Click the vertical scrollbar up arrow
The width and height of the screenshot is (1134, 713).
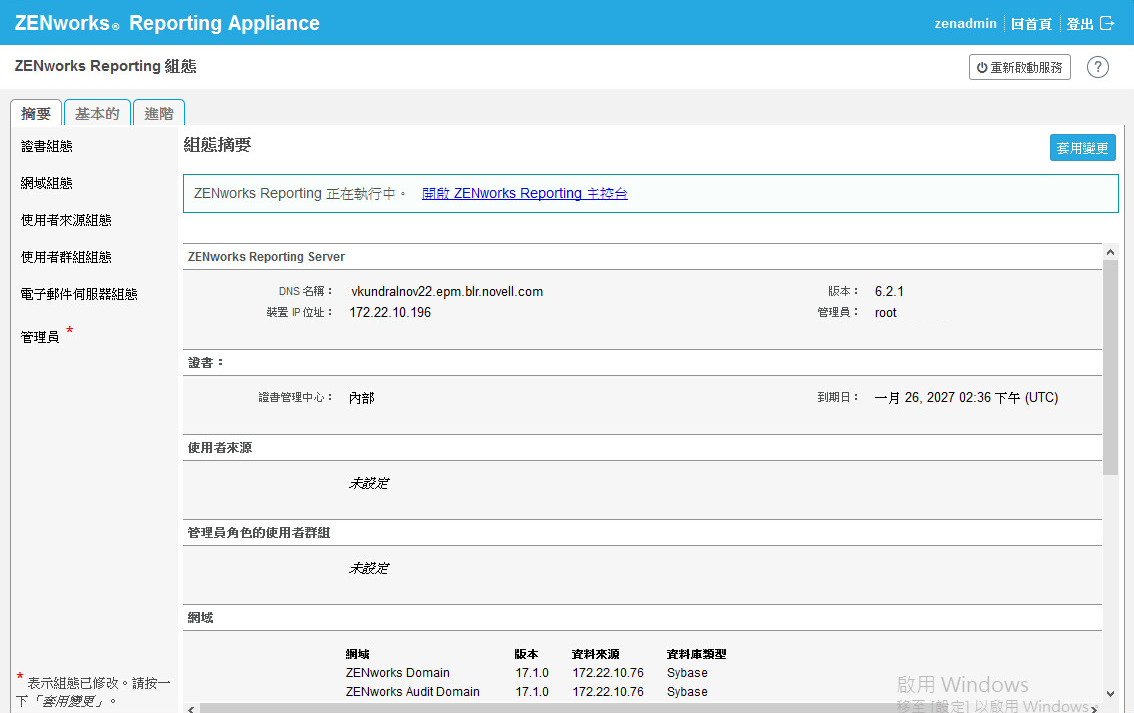point(1110,251)
